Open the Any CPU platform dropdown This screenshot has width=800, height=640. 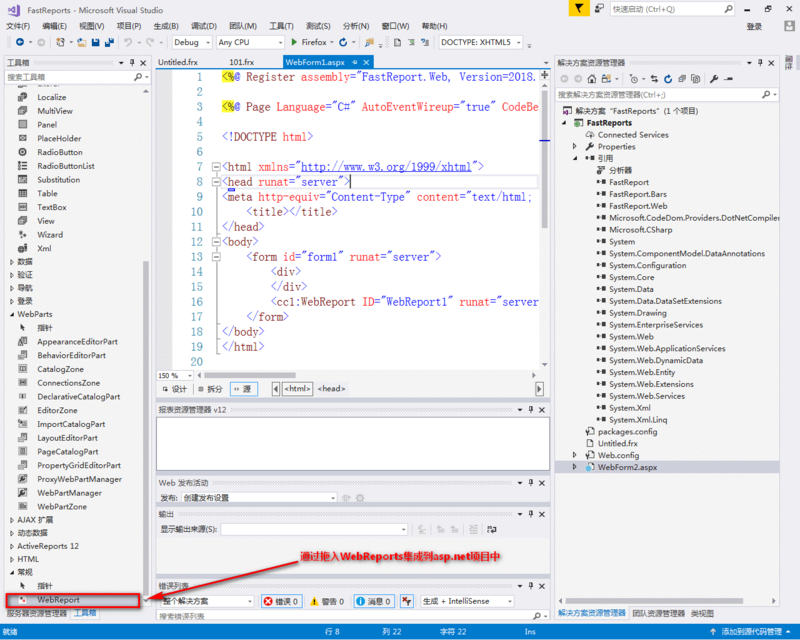pyautogui.click(x=250, y=42)
